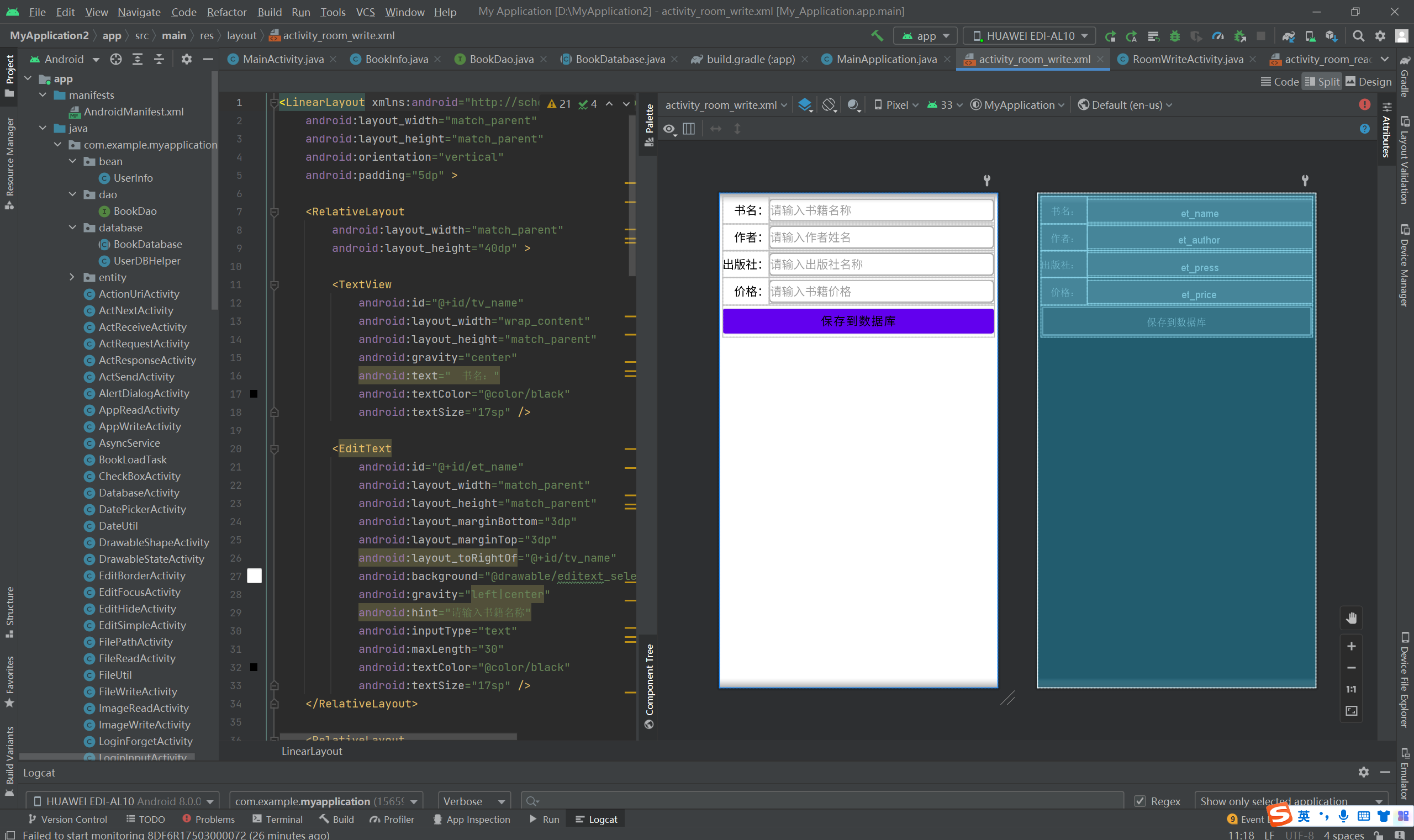The image size is (1414, 840).
Task: Expand the entity package folder
Action: (72, 277)
